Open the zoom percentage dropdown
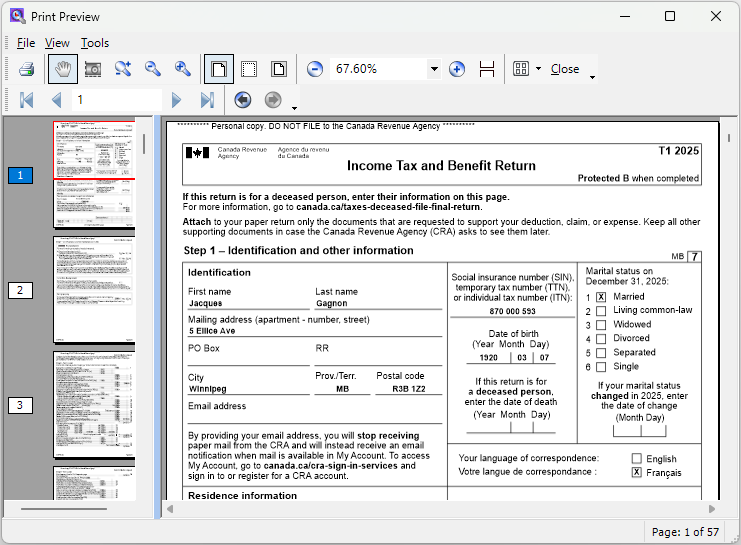 click(x=433, y=69)
